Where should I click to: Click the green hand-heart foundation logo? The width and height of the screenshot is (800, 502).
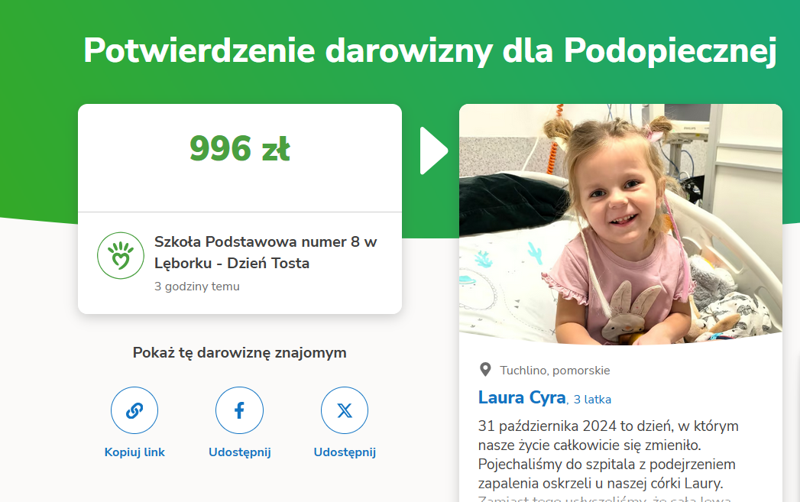[121, 256]
